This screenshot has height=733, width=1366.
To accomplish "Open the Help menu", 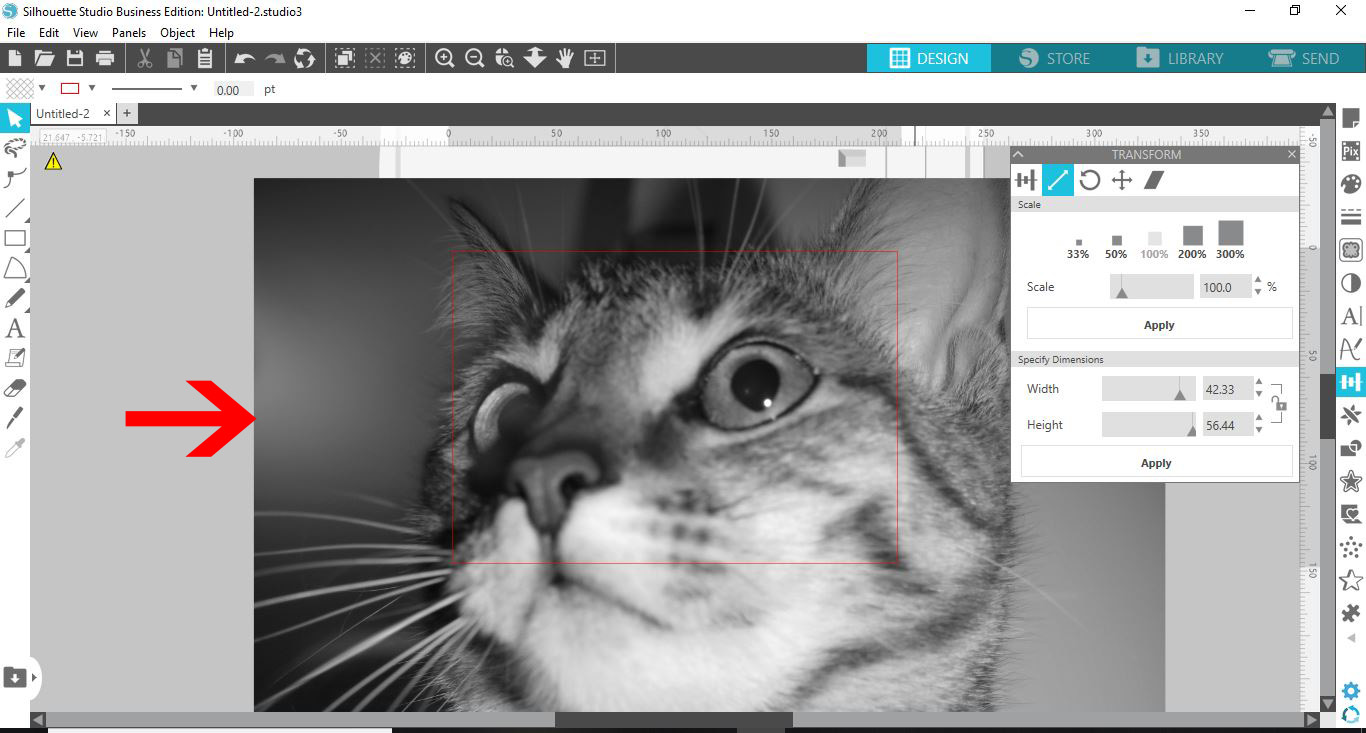I will pyautogui.click(x=221, y=33).
